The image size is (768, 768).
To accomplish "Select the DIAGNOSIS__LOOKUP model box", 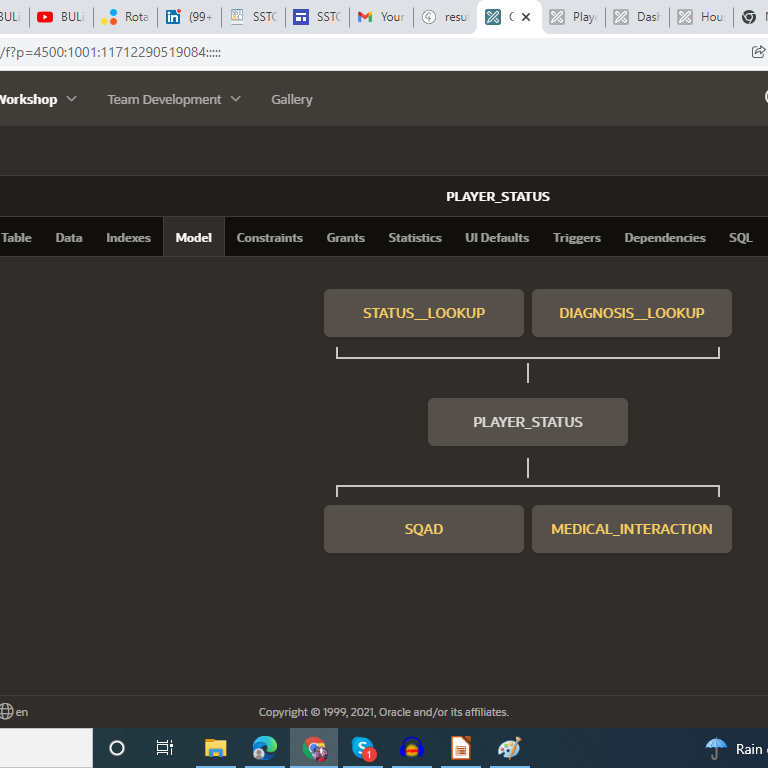I will tap(631, 313).
